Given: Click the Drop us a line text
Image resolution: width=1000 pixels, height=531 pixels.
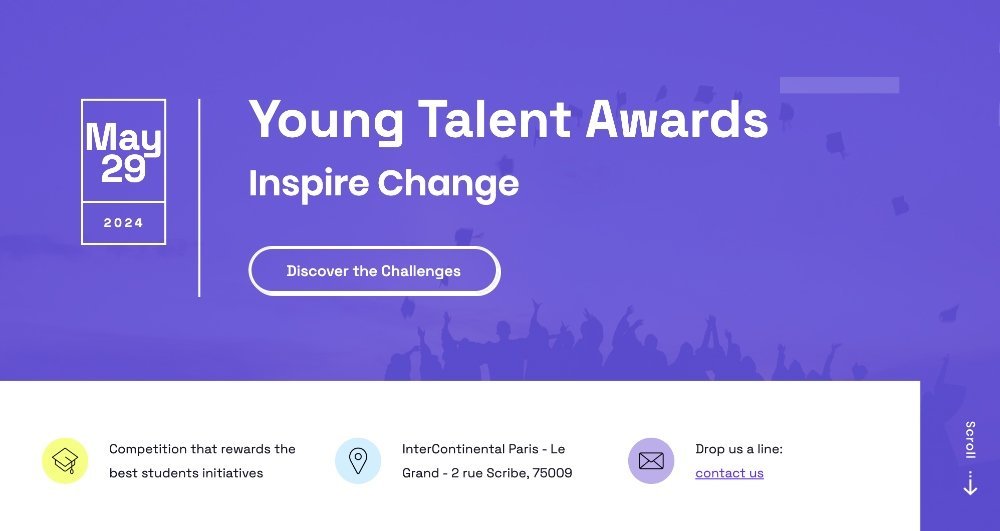Looking at the screenshot, I should coord(739,449).
